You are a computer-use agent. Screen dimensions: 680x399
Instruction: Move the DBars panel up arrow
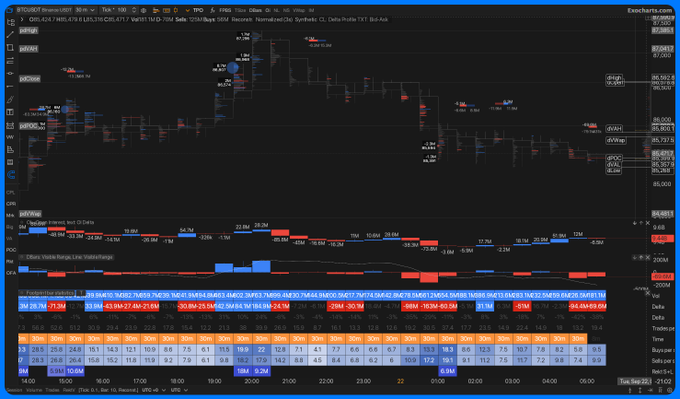click(x=641, y=257)
